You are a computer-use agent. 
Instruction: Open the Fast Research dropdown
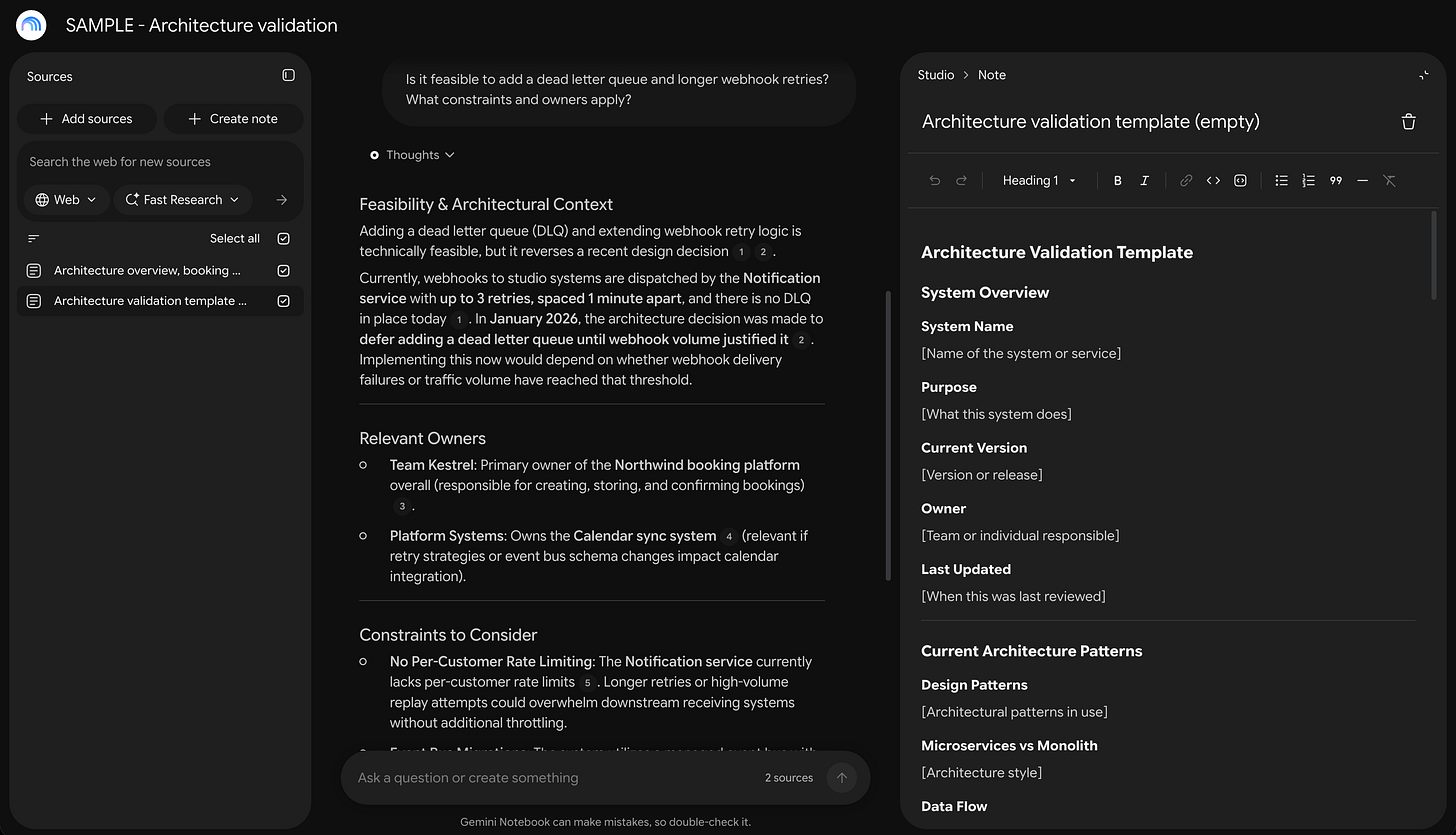pos(183,200)
